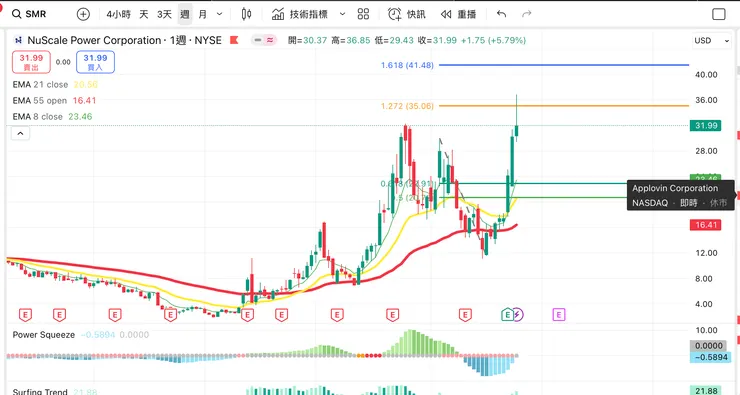Collapse the indicator legend arrow
The height and width of the screenshot is (395, 740).
(x=20, y=134)
